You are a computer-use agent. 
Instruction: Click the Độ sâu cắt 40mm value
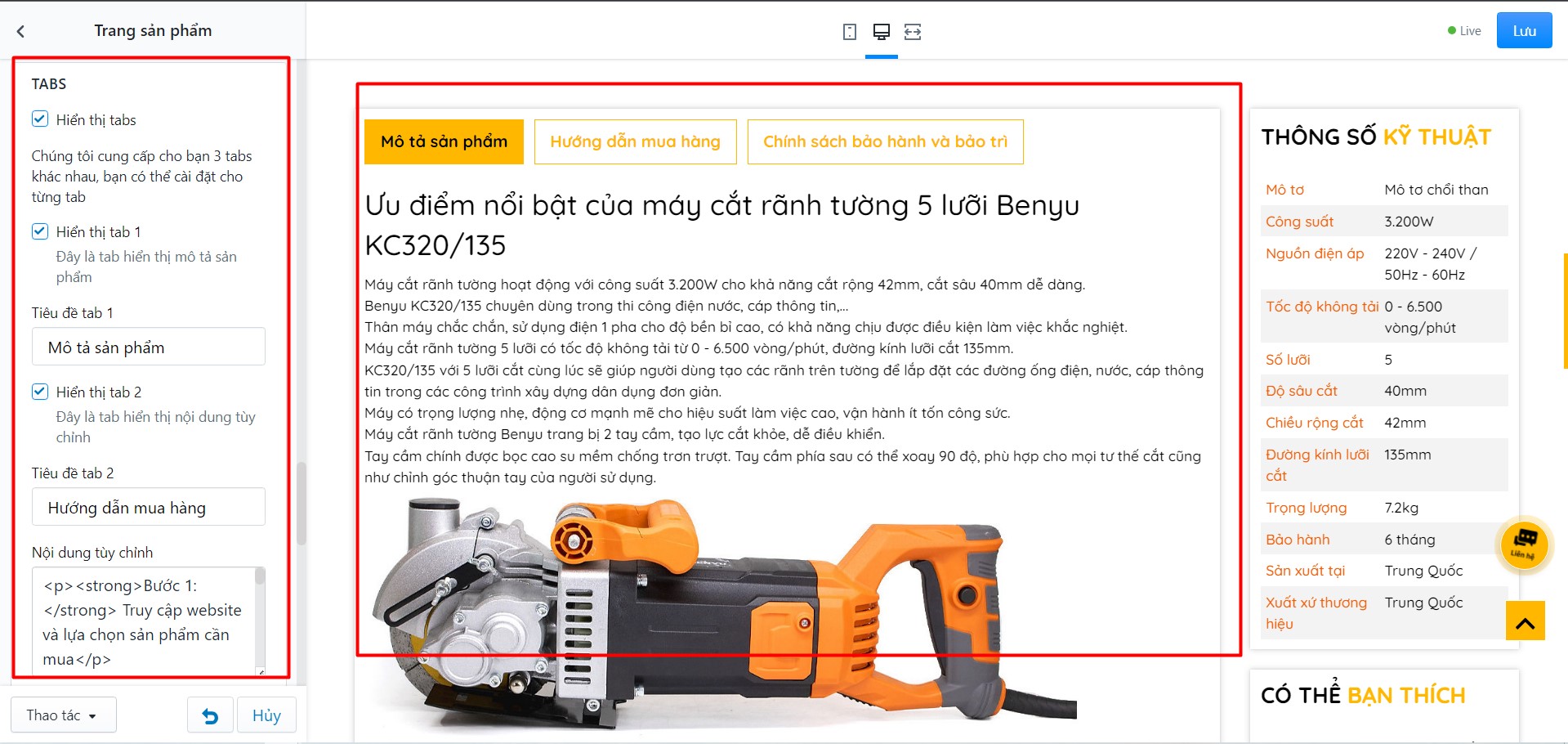(1405, 391)
